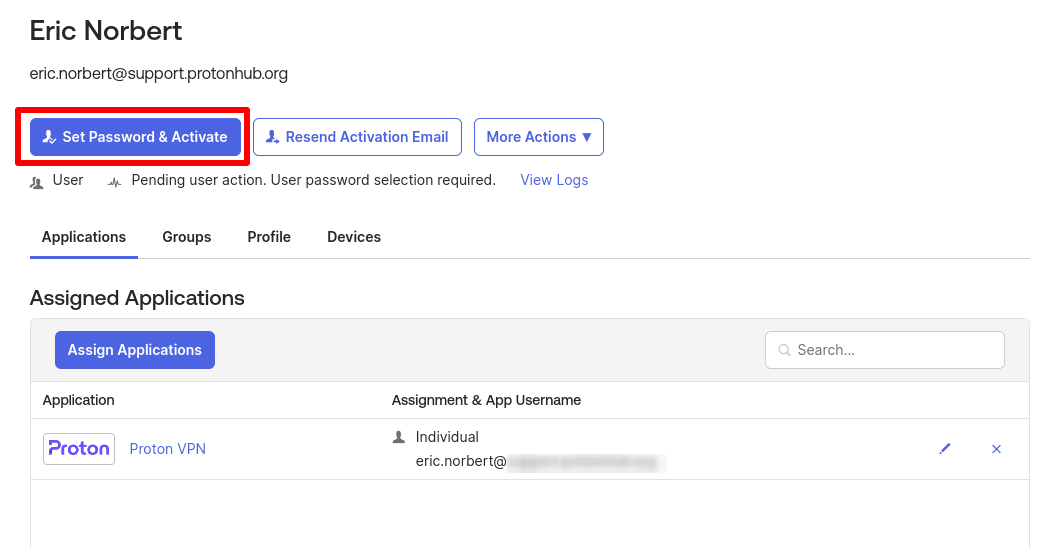This screenshot has width=1062, height=548.
Task: Open the View Logs link
Action: tap(554, 180)
